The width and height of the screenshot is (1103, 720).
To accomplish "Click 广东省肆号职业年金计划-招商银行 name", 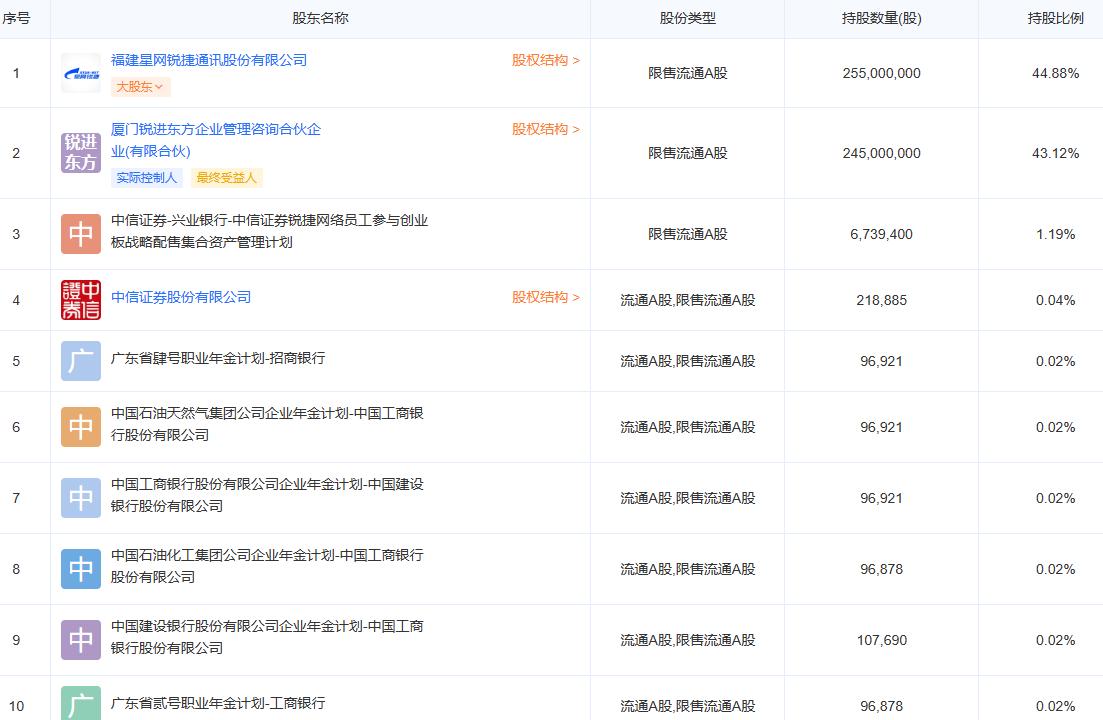I will pos(218,358).
